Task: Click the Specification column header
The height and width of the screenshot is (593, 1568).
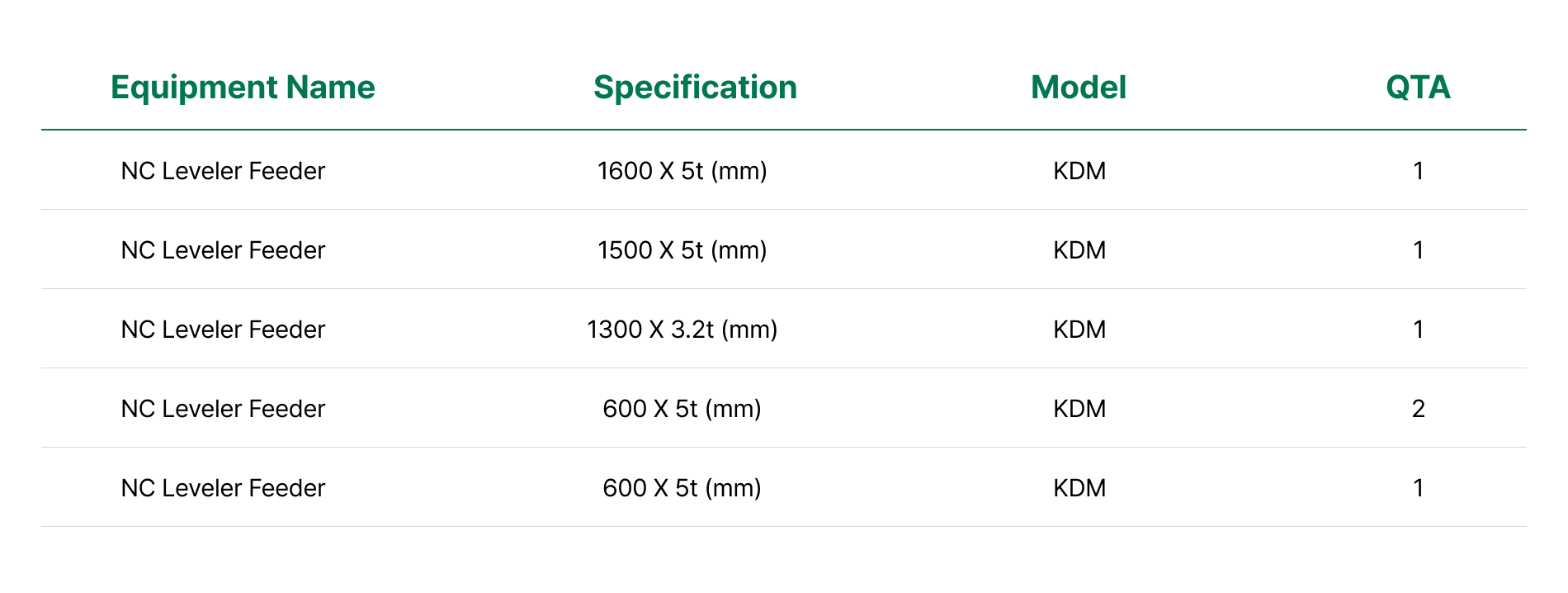Action: (x=695, y=88)
